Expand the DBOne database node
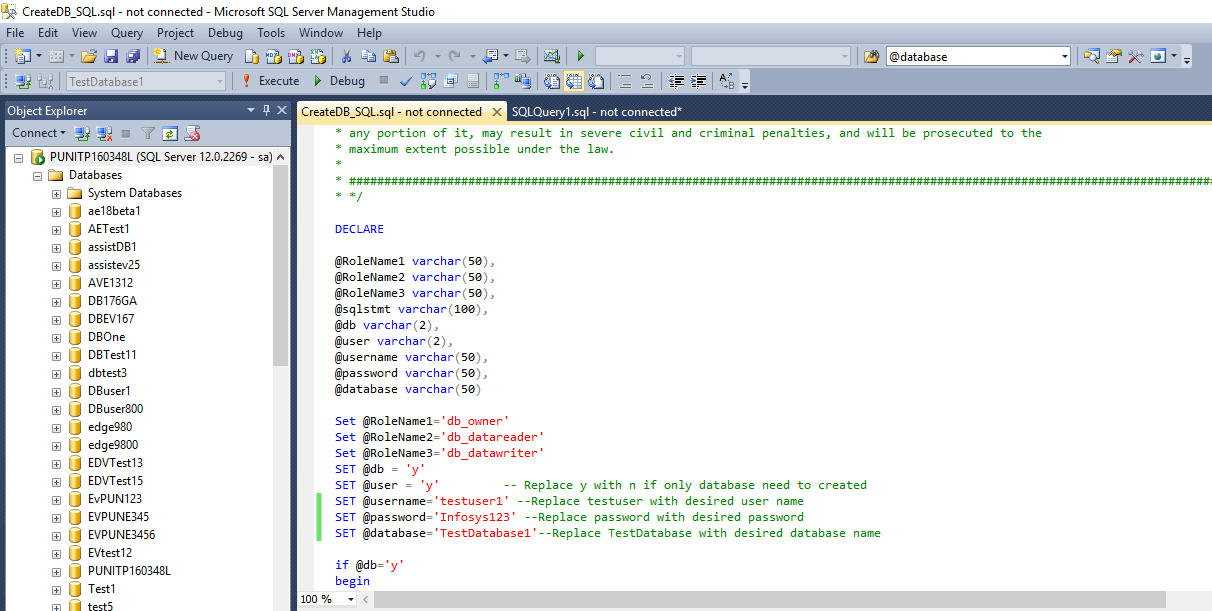The image size is (1212, 611). (56, 337)
